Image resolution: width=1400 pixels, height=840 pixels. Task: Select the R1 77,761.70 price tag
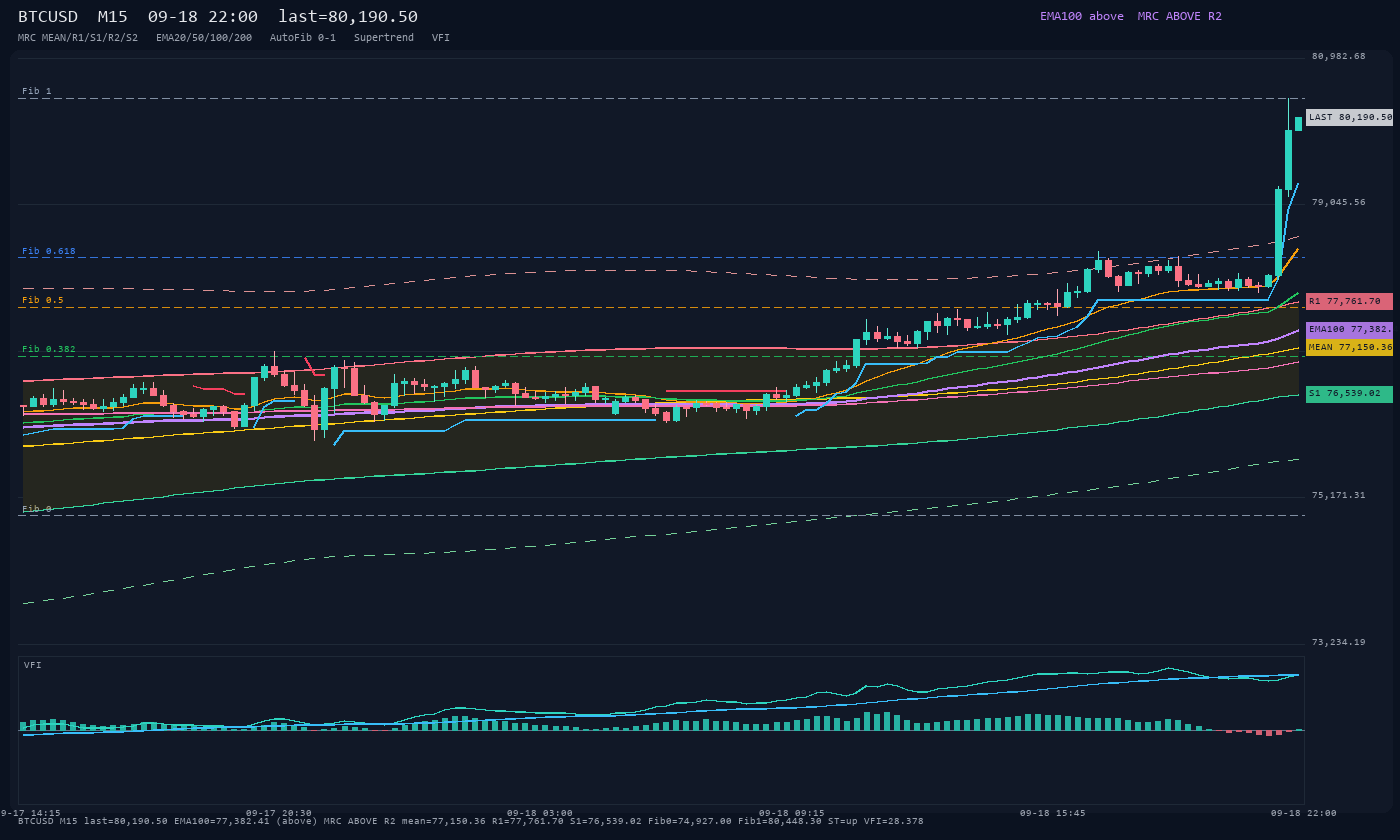point(1350,301)
